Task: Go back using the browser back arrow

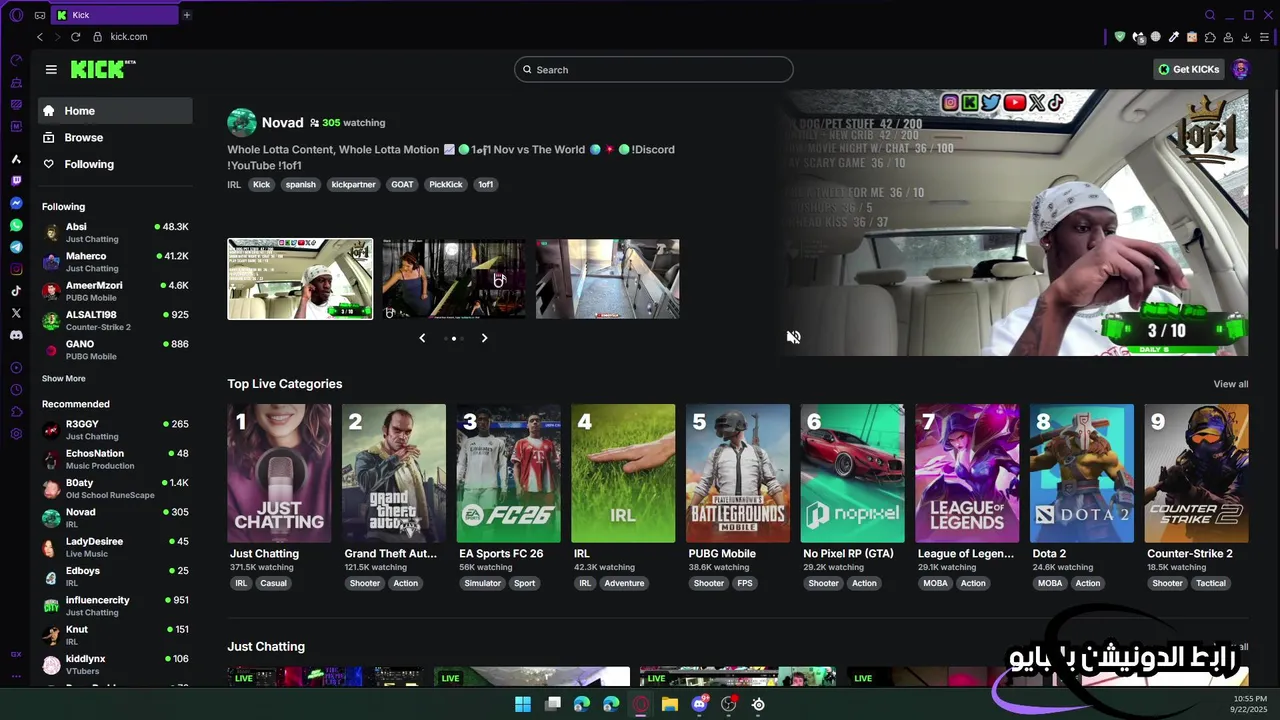Action: click(x=40, y=37)
